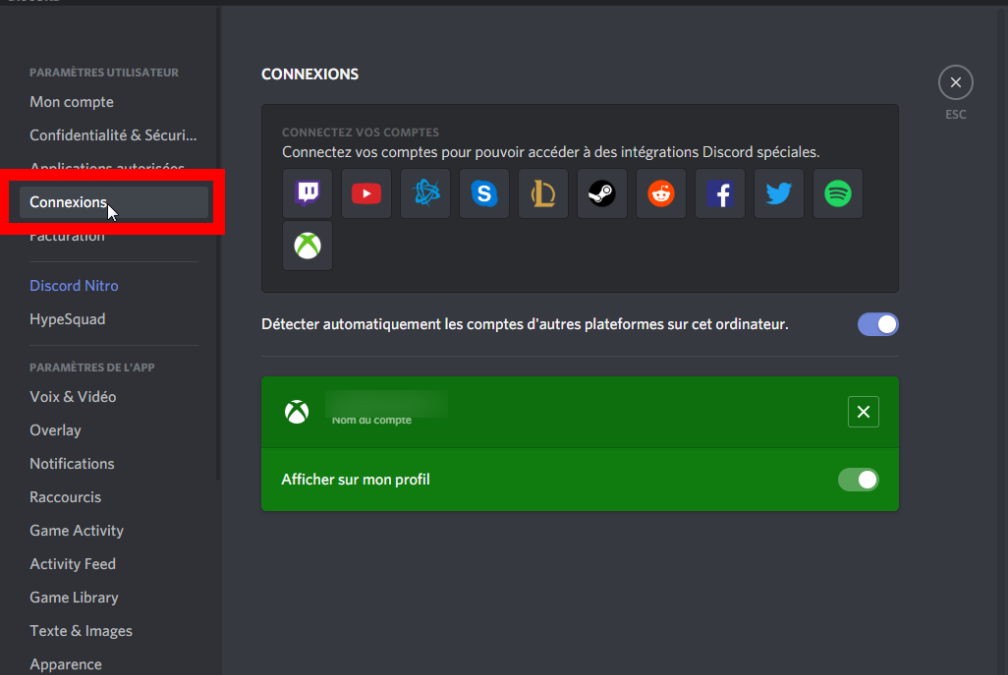Toggle off Afficher sur mon profil

pyautogui.click(x=858, y=480)
